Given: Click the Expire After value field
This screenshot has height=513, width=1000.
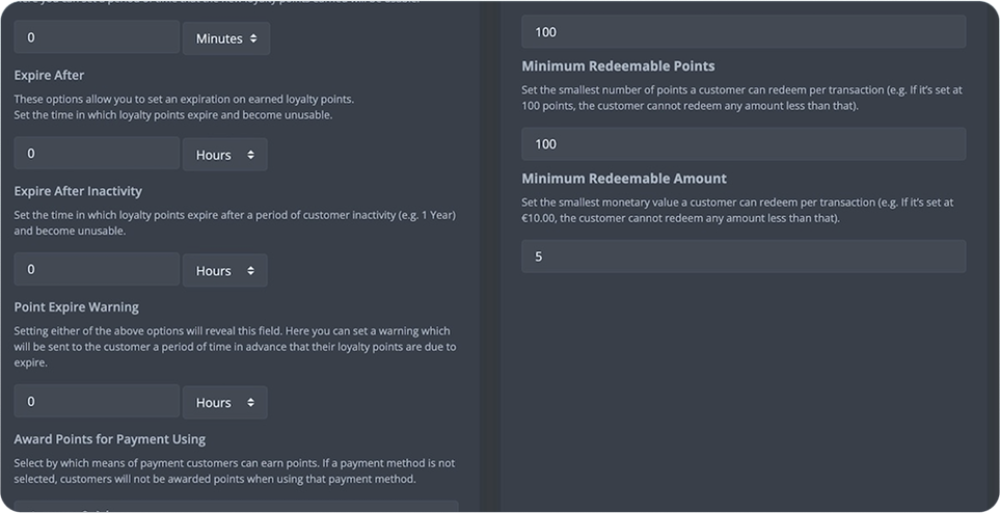Looking at the screenshot, I should pos(96,154).
